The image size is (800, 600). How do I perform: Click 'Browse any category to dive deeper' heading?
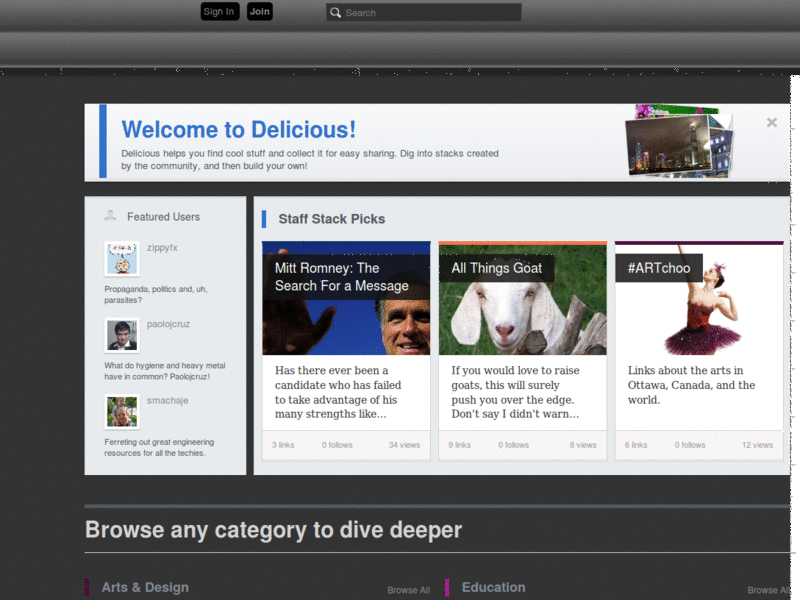pyautogui.click(x=273, y=530)
